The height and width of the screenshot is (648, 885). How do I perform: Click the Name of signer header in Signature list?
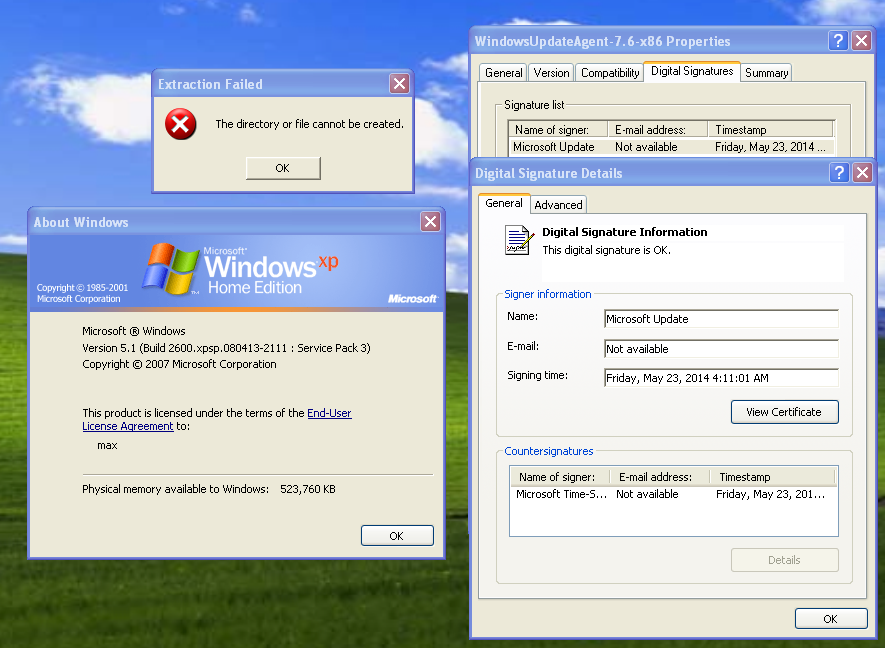[x=558, y=130]
